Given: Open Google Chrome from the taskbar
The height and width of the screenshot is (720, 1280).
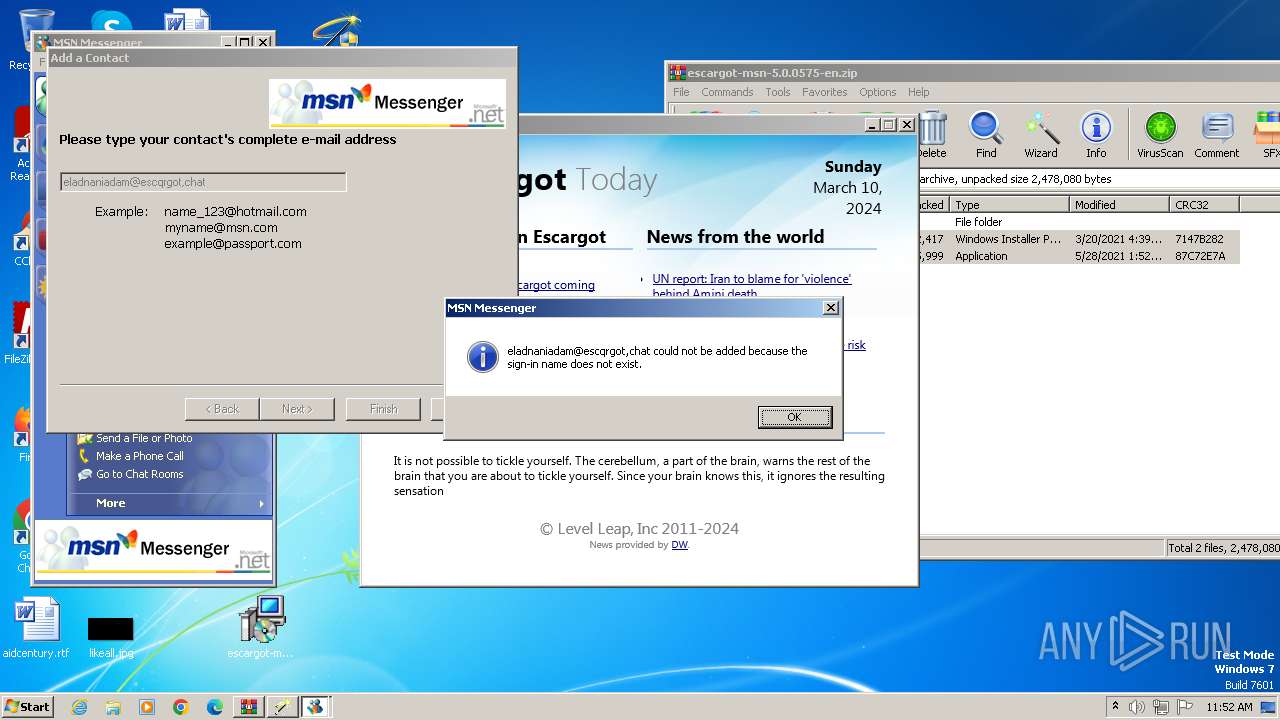Looking at the screenshot, I should (x=181, y=707).
